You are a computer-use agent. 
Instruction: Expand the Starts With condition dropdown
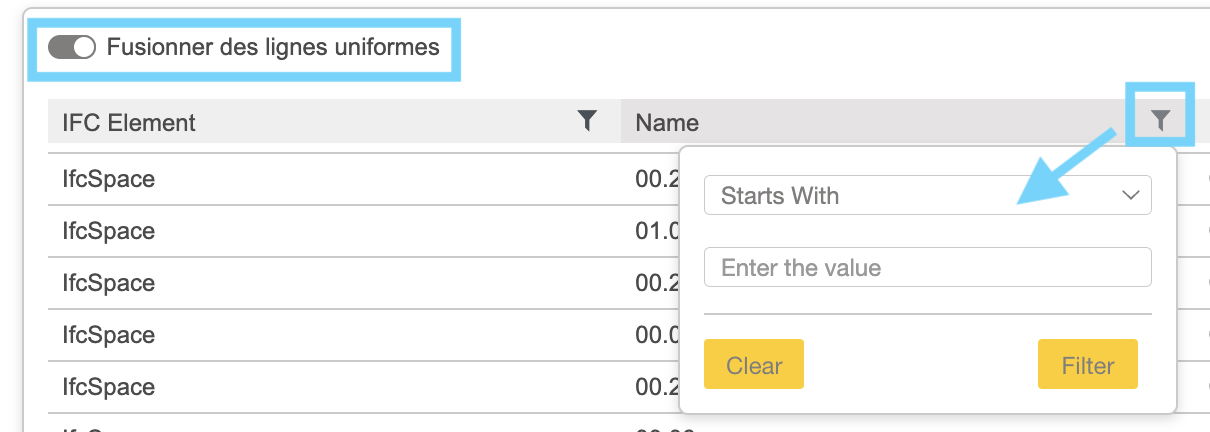(928, 195)
